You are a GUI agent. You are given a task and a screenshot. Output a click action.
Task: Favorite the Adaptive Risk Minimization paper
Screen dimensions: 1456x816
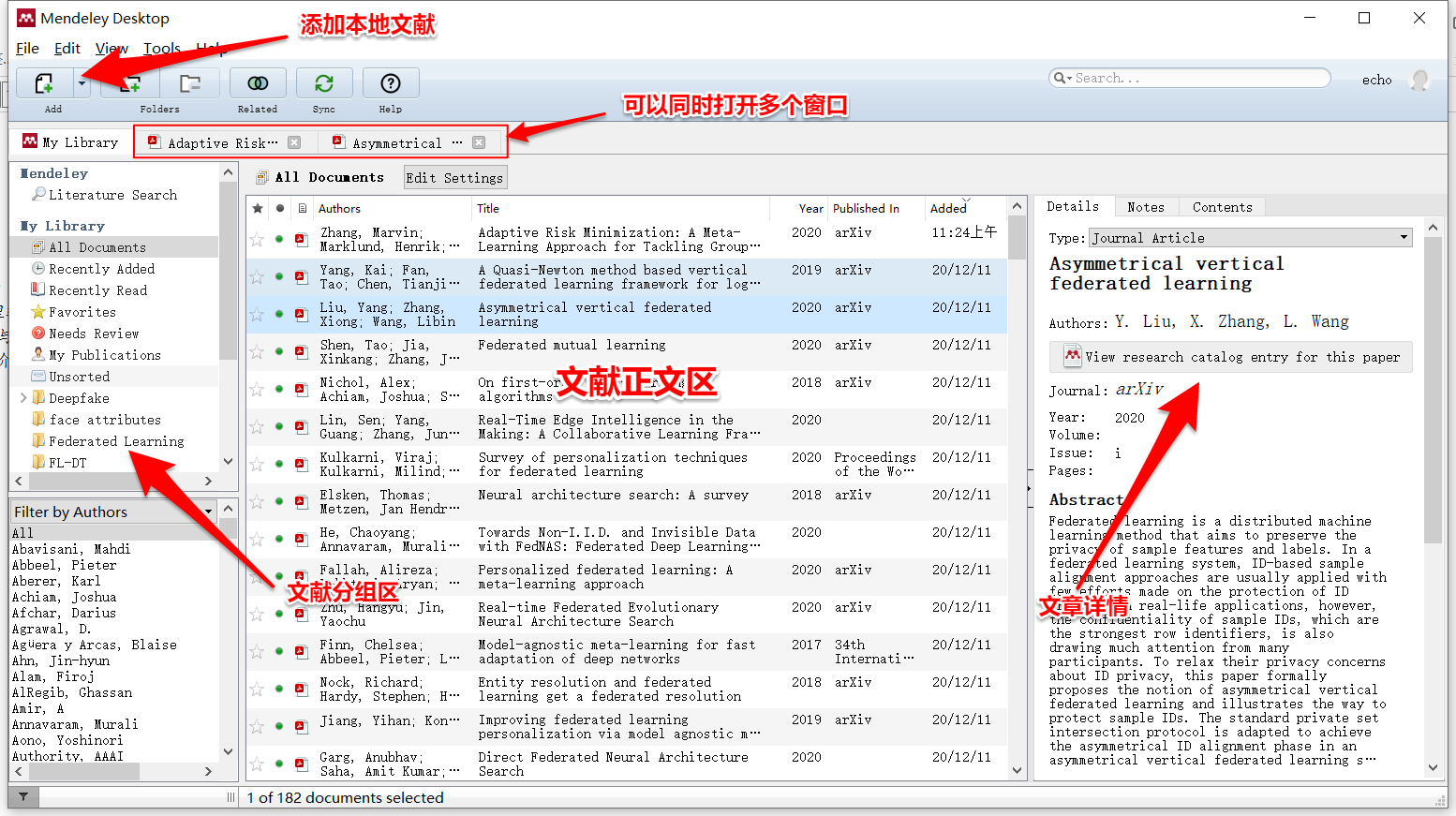pos(257,239)
